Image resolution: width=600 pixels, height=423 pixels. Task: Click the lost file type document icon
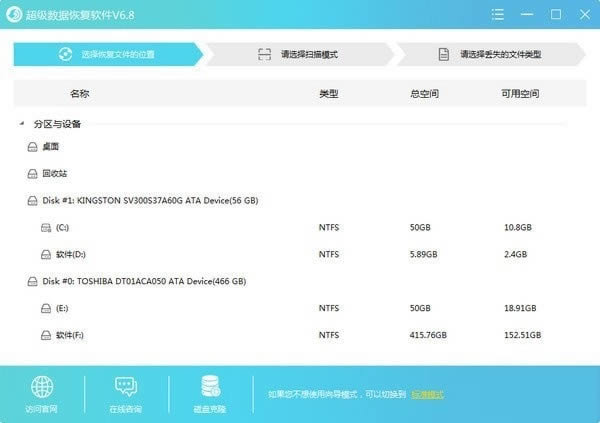[x=443, y=54]
